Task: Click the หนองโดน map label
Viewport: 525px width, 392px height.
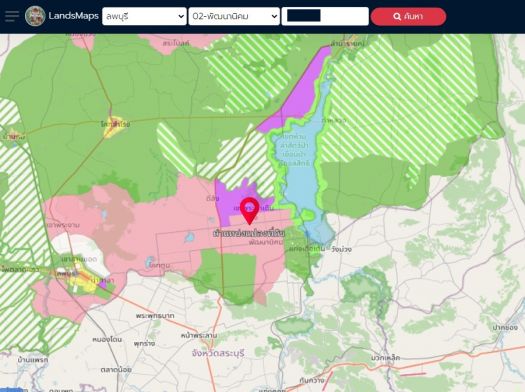Action: [x=107, y=339]
